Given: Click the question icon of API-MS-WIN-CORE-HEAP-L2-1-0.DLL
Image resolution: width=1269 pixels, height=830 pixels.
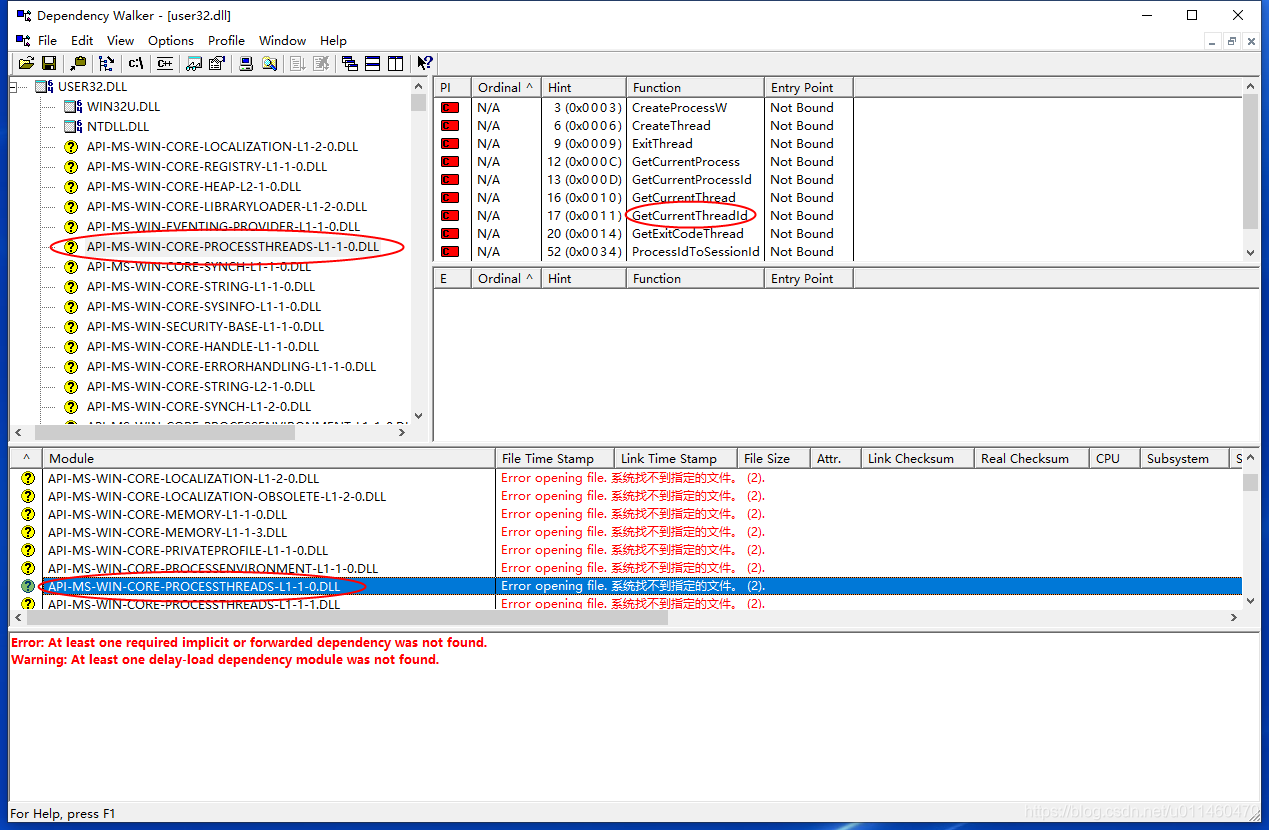Looking at the screenshot, I should click(71, 187).
